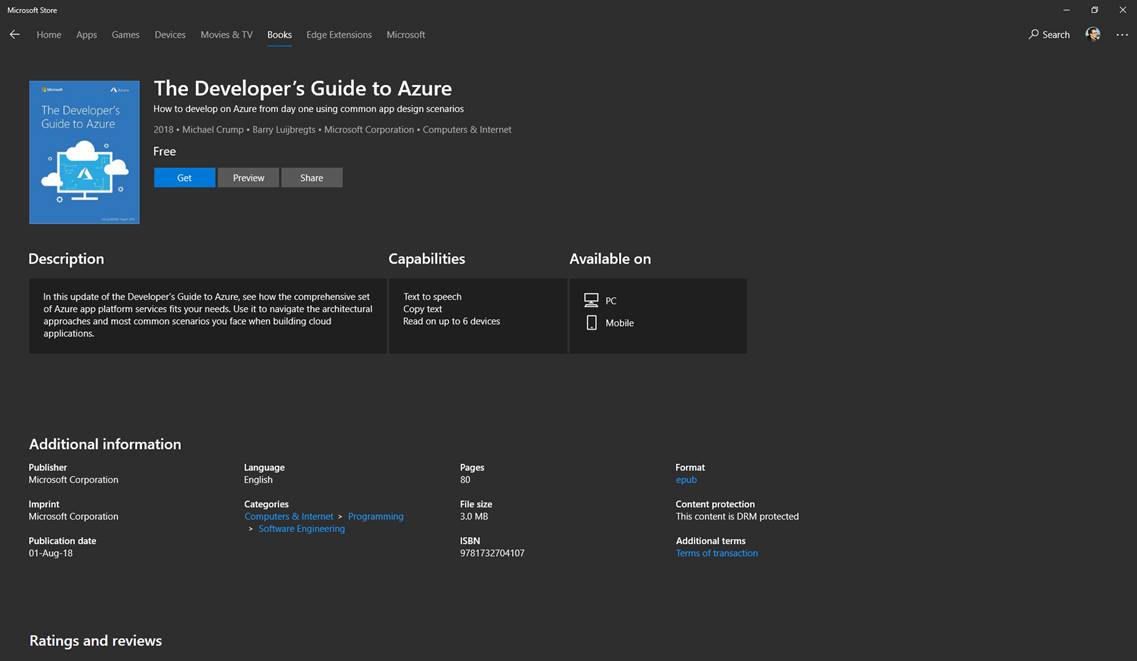
Task: Click the Mobile device icon
Action: [591, 323]
